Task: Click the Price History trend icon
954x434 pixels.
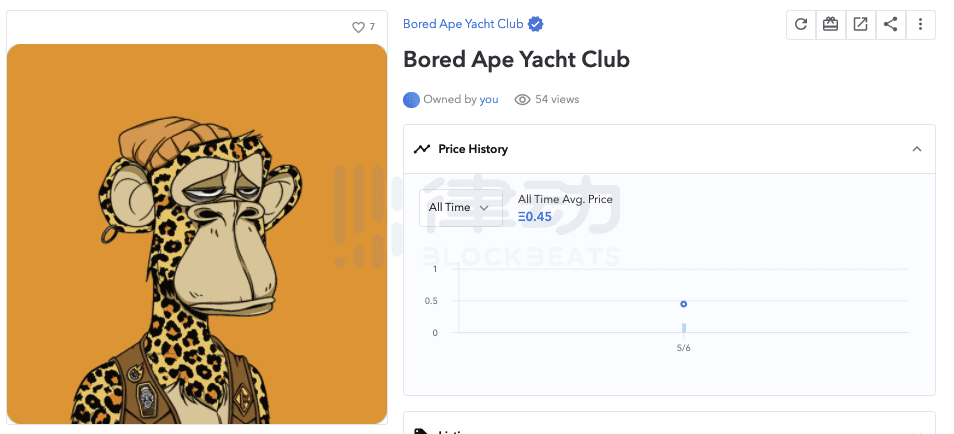Action: coord(422,149)
